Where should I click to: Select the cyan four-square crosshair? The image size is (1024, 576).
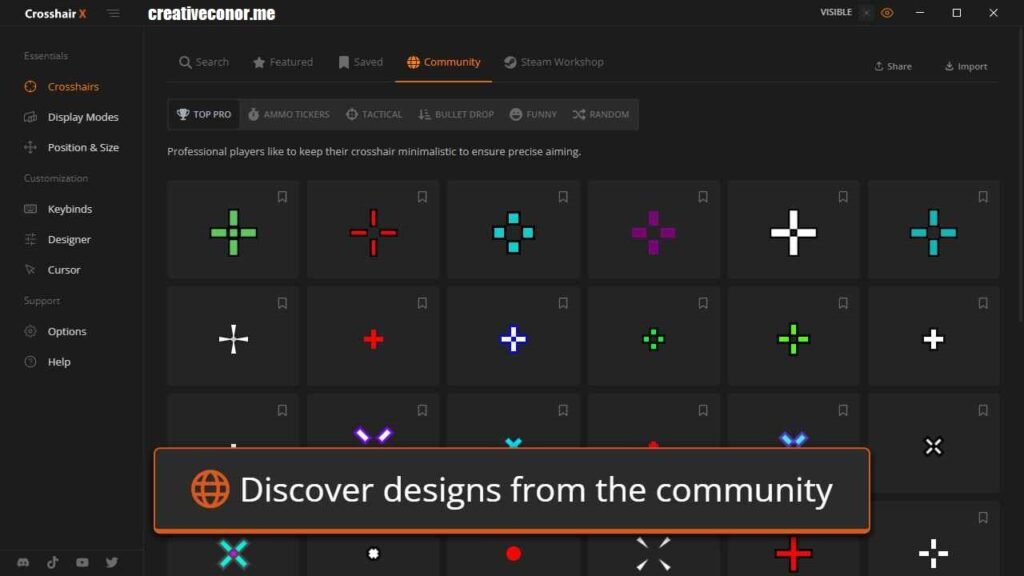click(513, 232)
